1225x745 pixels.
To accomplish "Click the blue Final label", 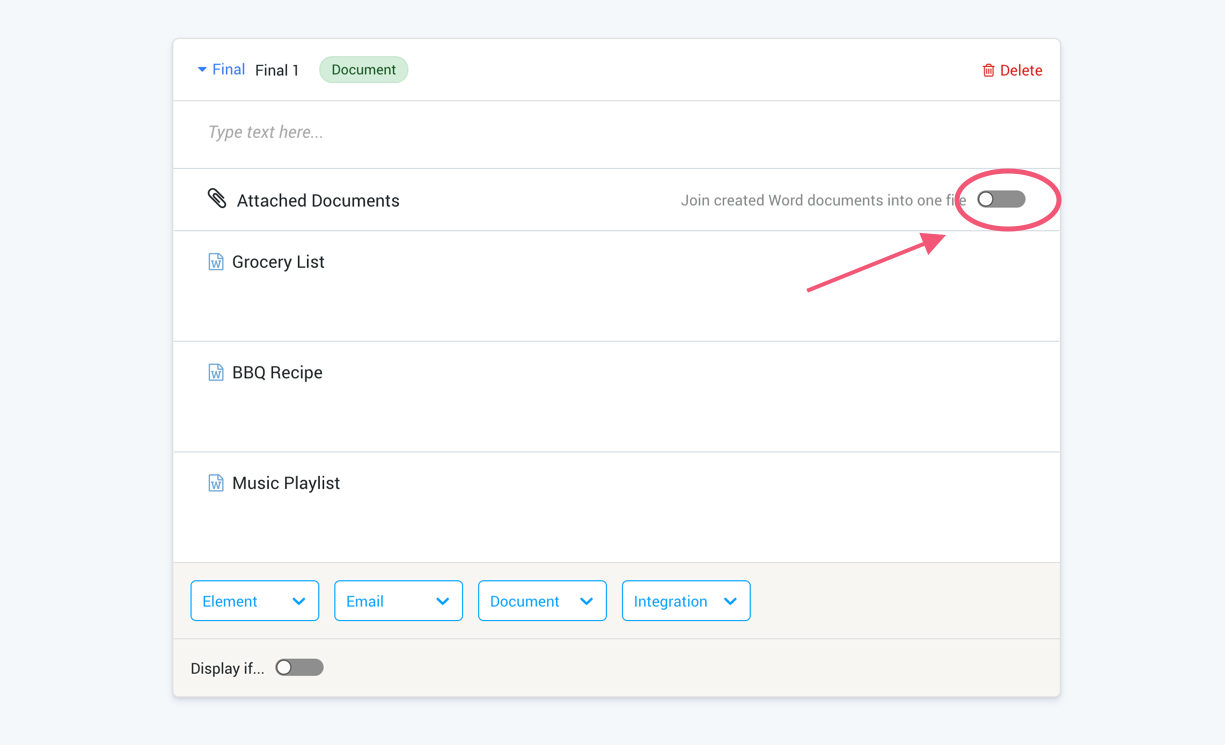I will [228, 70].
